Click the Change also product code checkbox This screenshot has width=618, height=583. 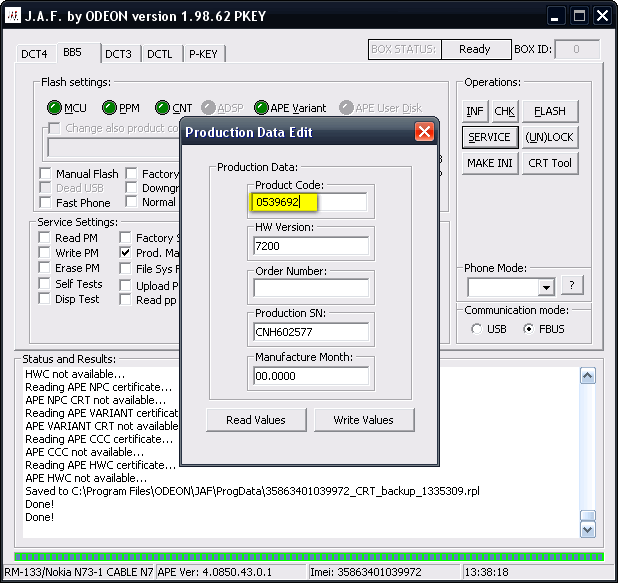tap(54, 128)
